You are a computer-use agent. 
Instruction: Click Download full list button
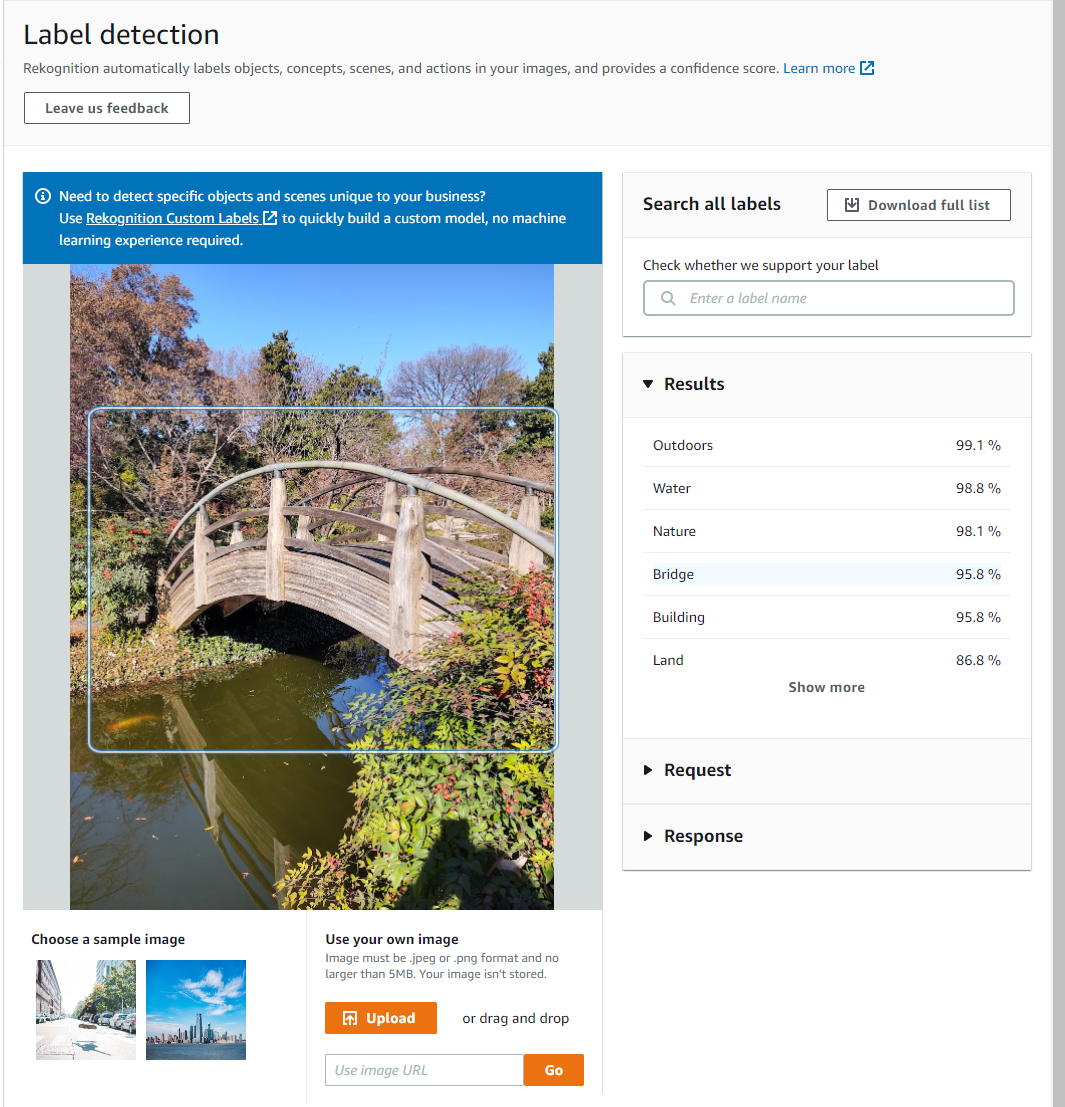(x=918, y=205)
